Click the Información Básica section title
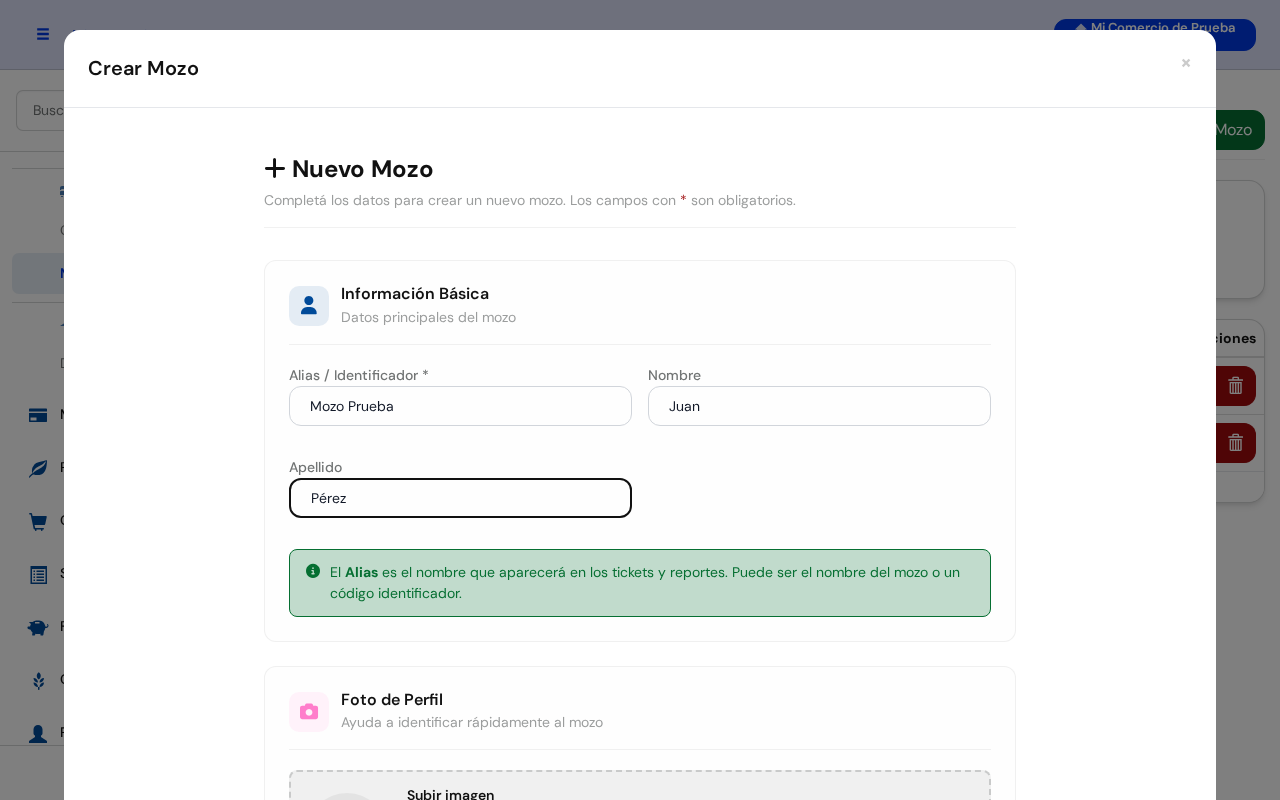Image resolution: width=1280 pixels, height=800 pixels. click(x=415, y=294)
